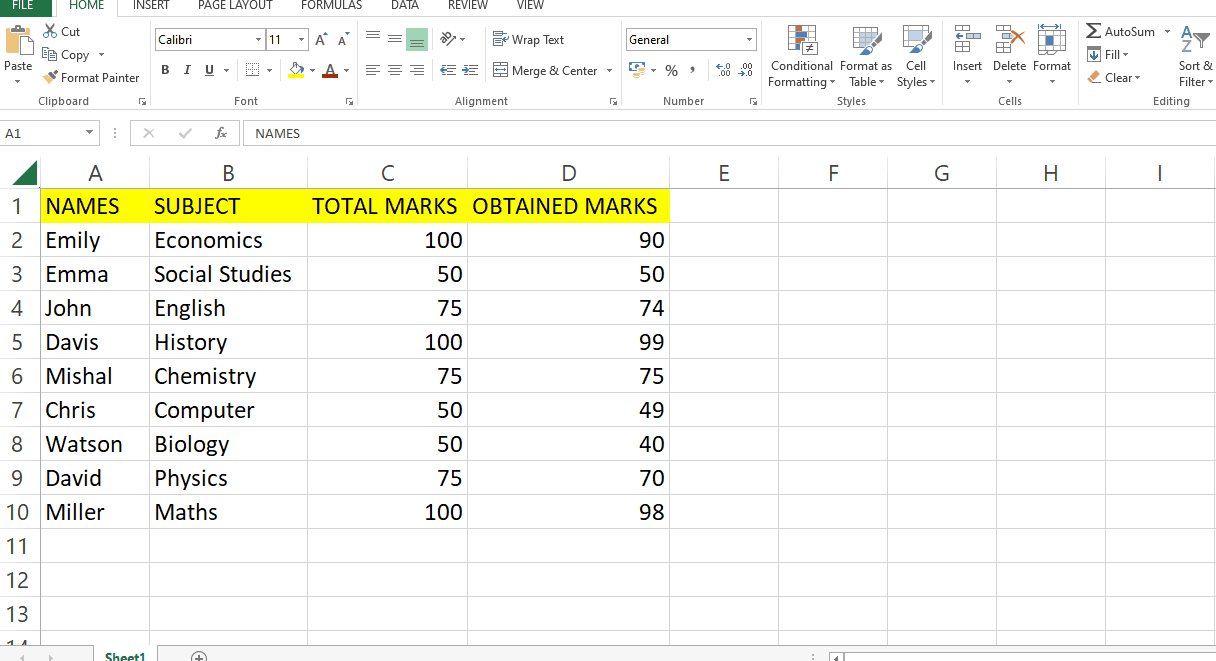Toggle Bold formatting
Screen dimensions: 1216x661
(x=165, y=70)
